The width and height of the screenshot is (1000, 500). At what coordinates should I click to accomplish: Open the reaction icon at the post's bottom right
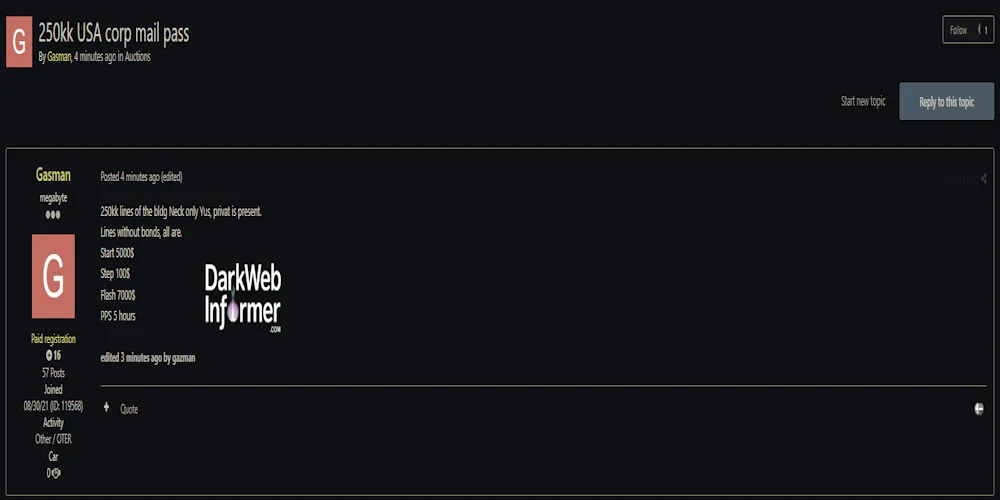[979, 408]
